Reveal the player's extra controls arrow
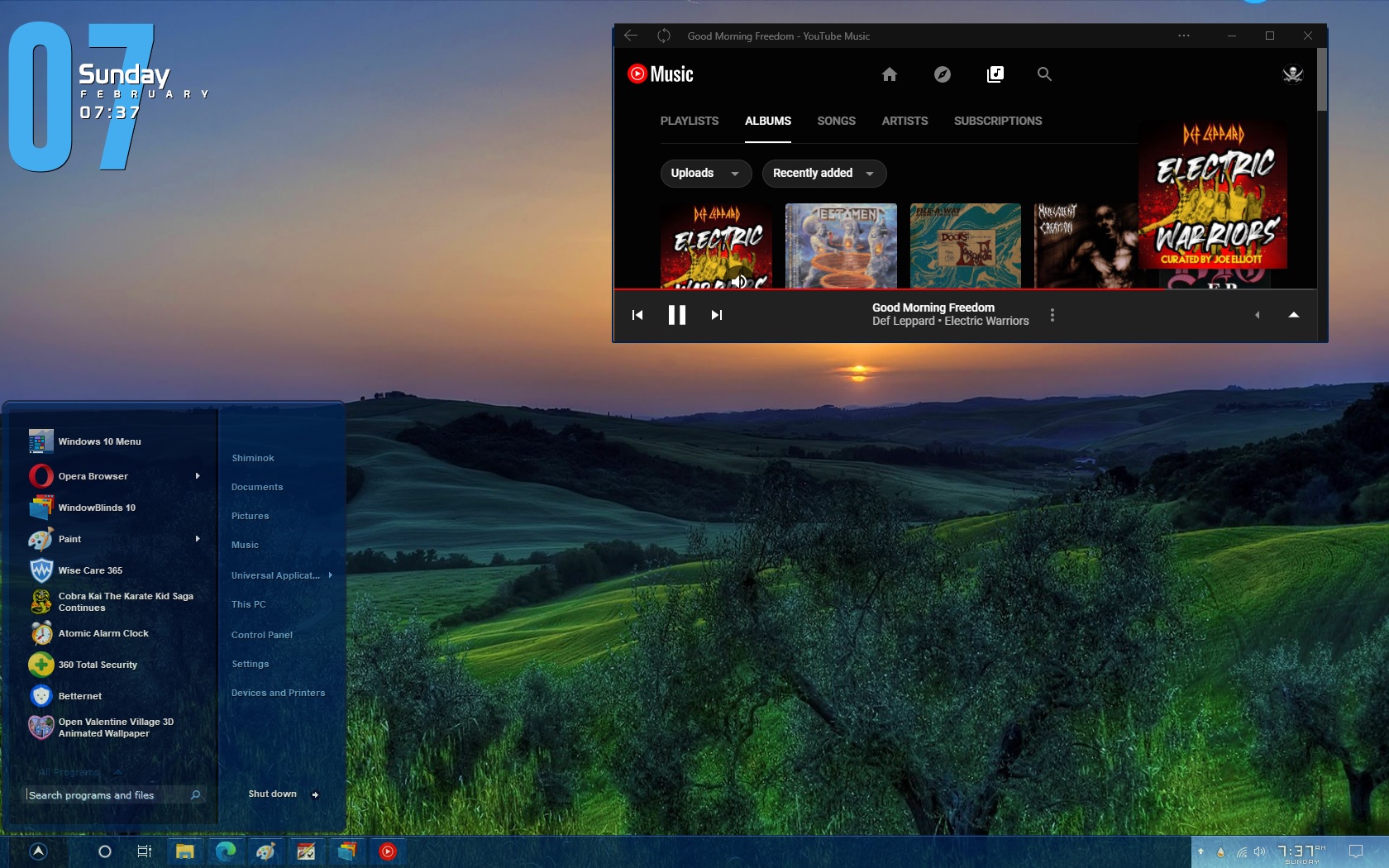 [1257, 315]
